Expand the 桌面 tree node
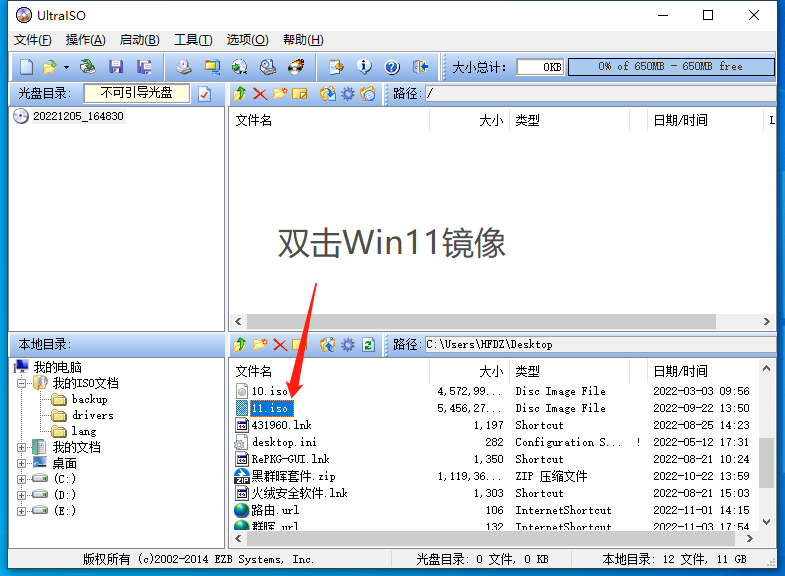Screen dimensions: 785x576 tap(22, 463)
